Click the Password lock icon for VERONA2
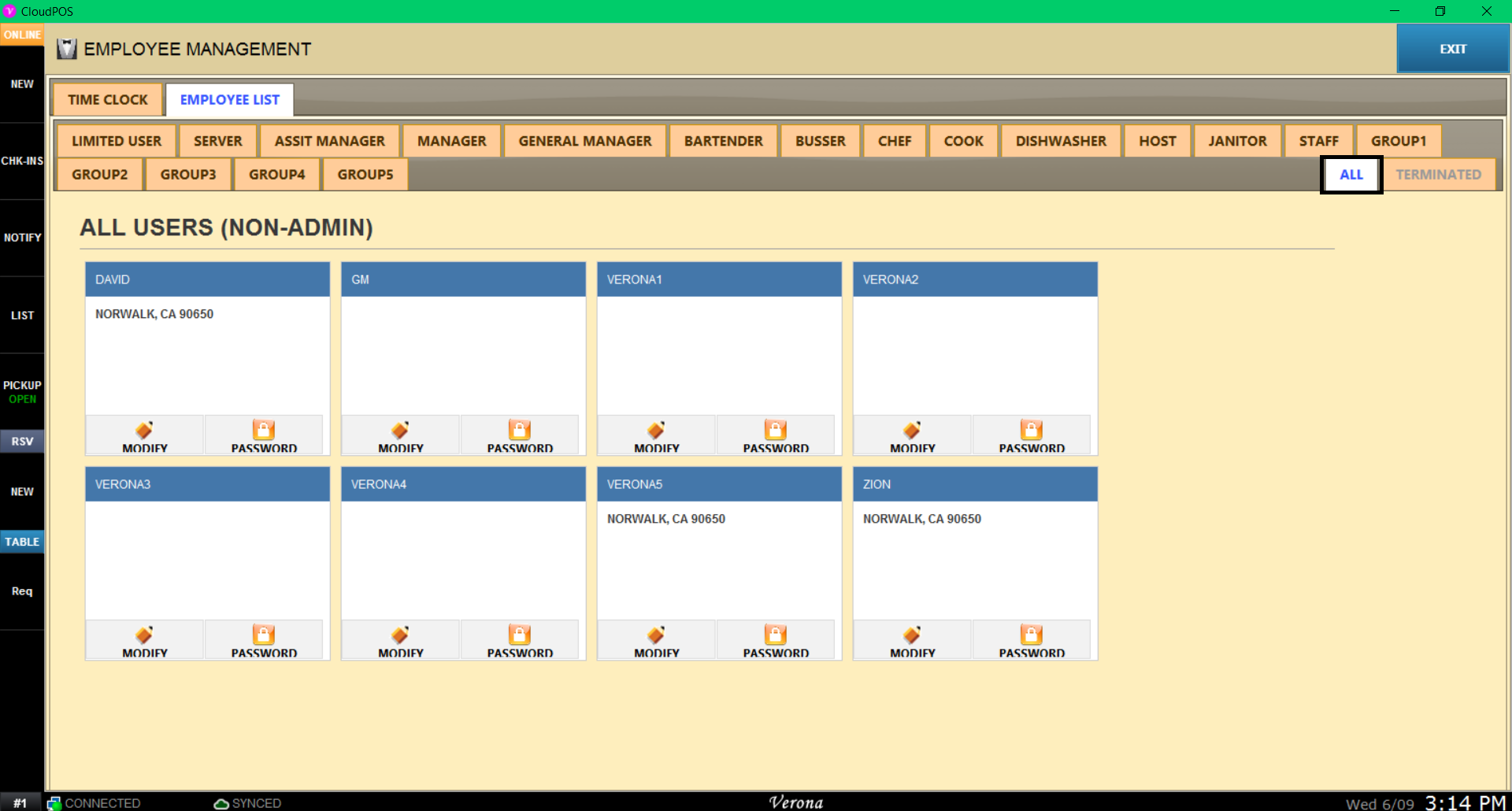The height and width of the screenshot is (811, 1512). coord(1031,430)
